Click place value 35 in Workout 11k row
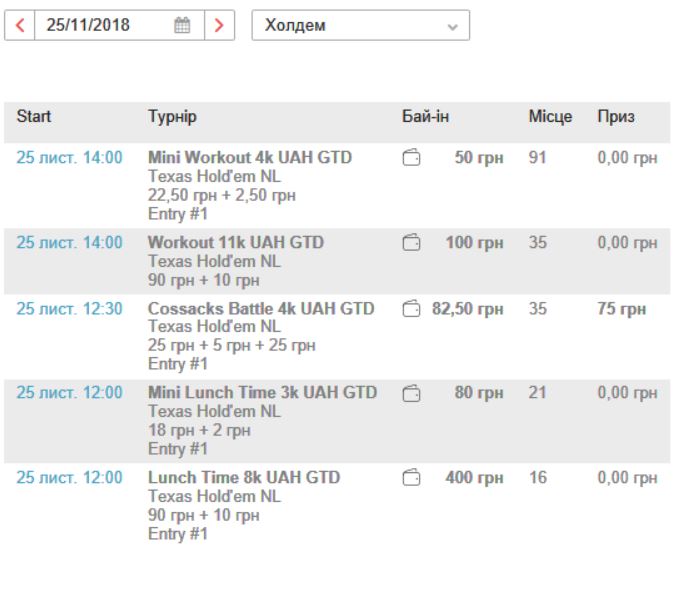 (x=538, y=242)
